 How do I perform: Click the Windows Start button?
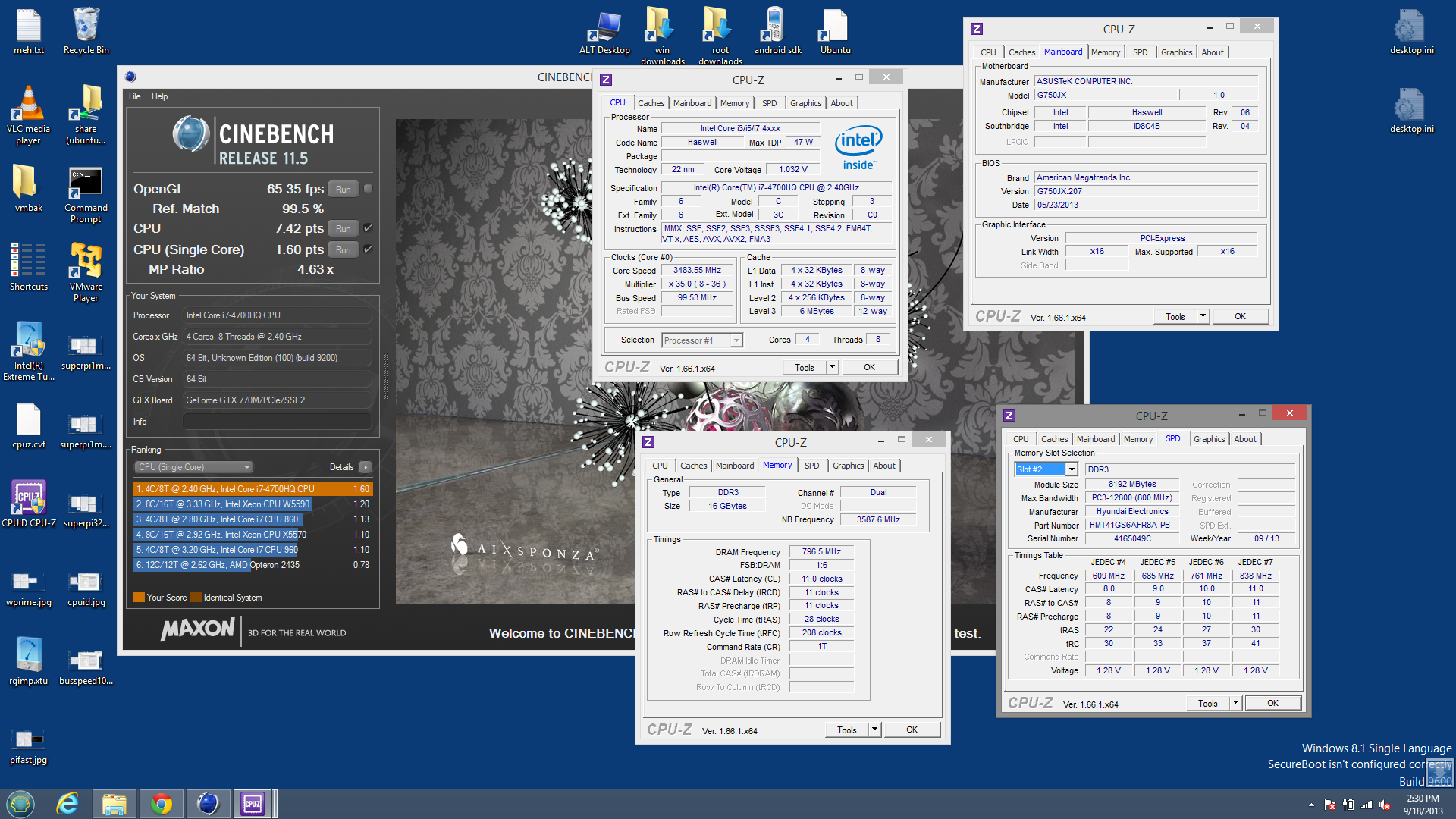pyautogui.click(x=20, y=803)
